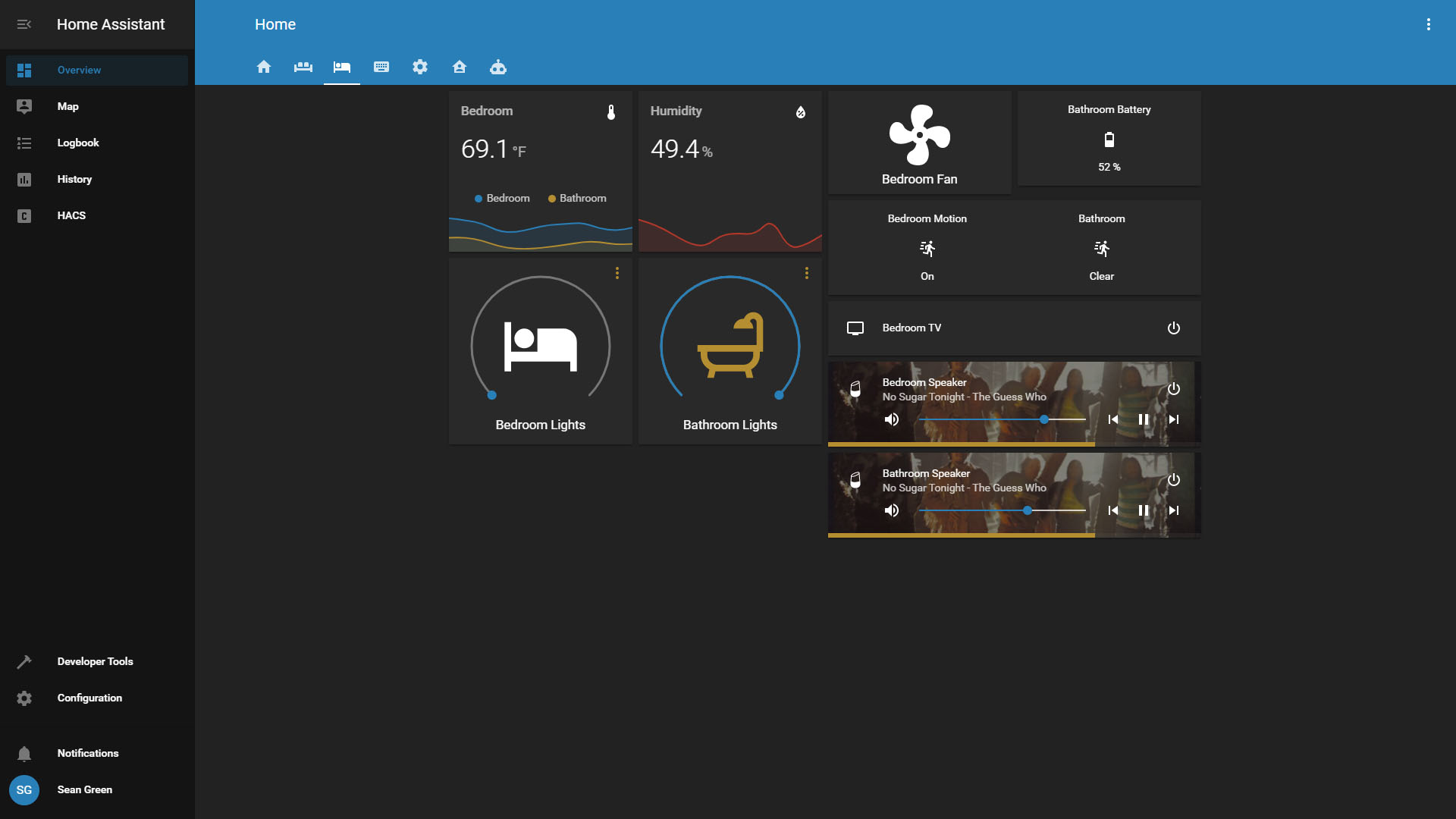Click the Bedroom TV monitor icon
This screenshot has width=1456, height=819.
(x=855, y=328)
